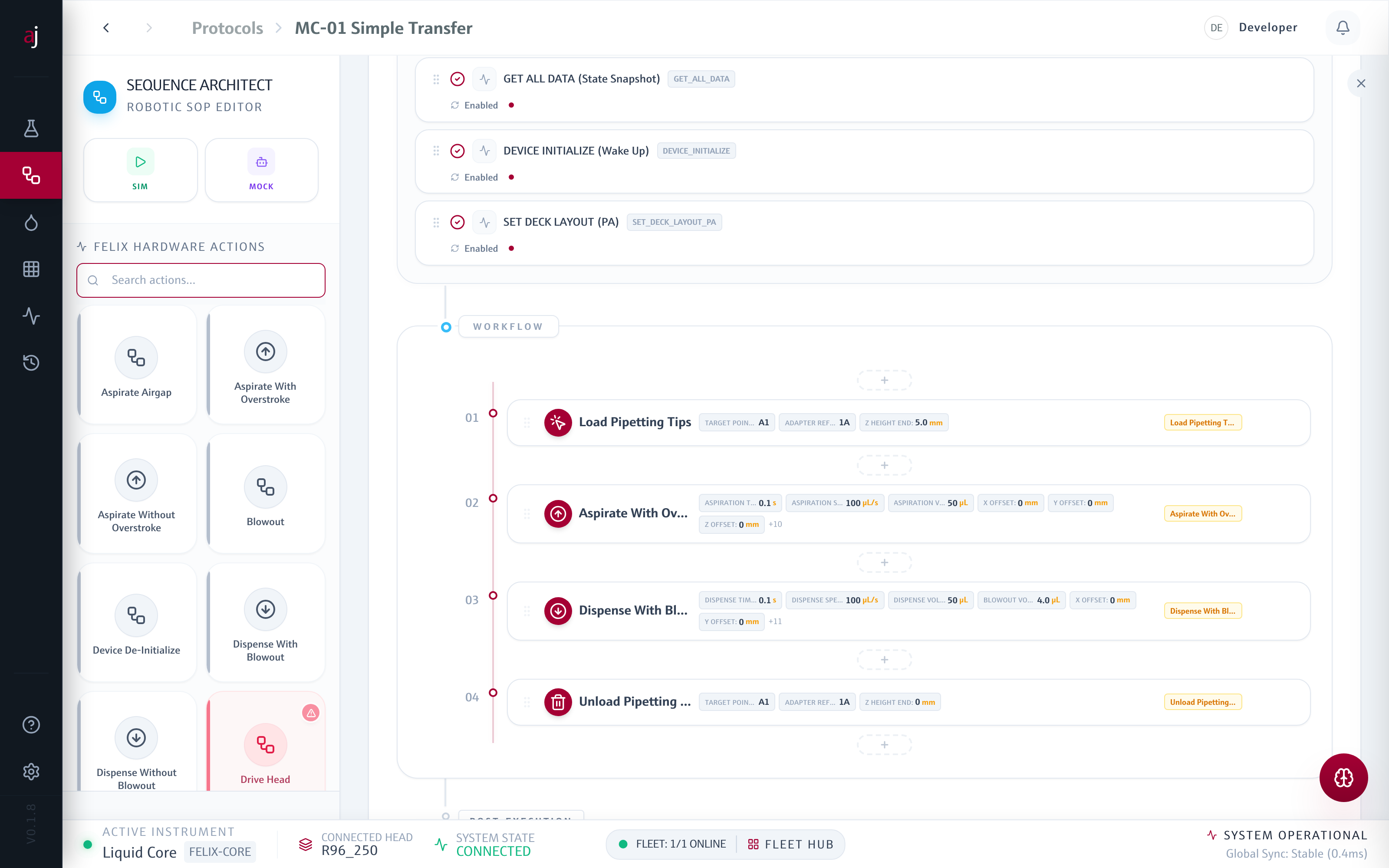Screen dimensions: 1389x868
Task: Open the FLEET HUB button
Action: click(x=791, y=845)
